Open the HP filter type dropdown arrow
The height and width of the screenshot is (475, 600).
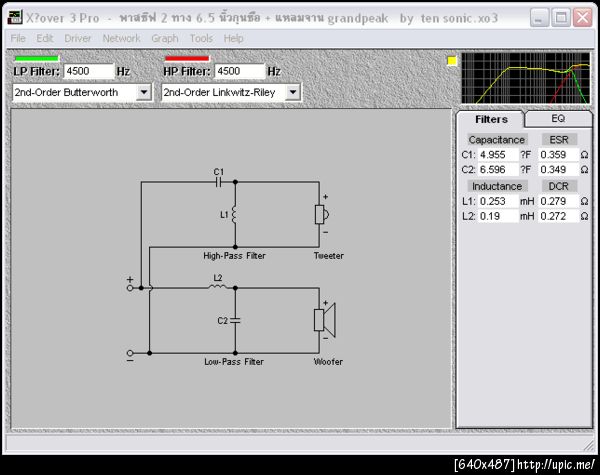tap(293, 92)
